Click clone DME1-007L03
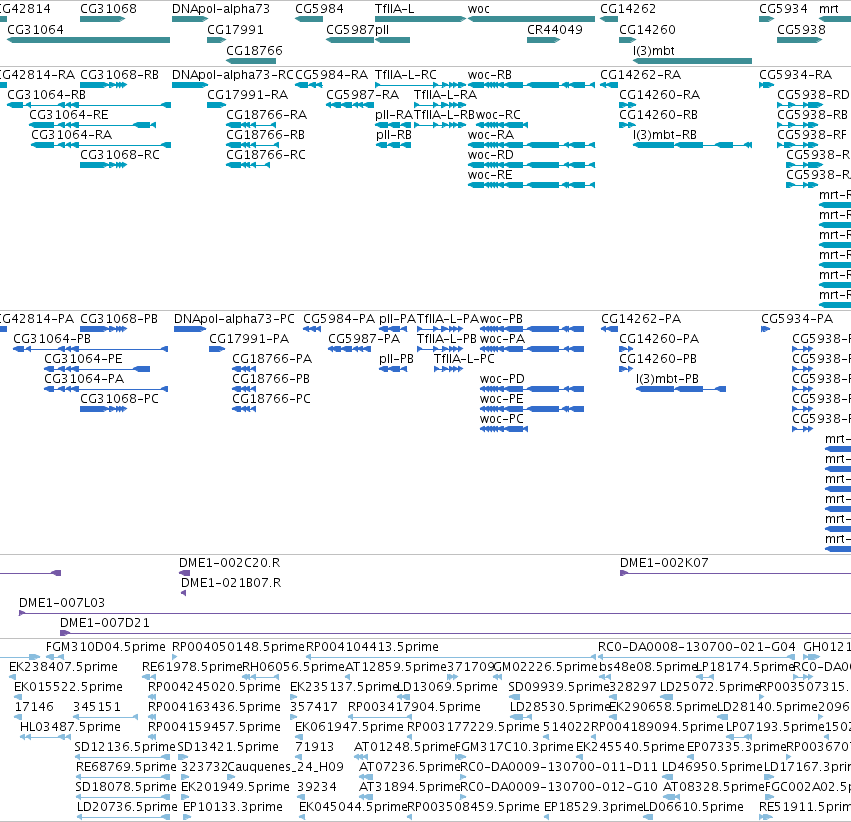Image resolution: width=851 pixels, height=822 pixels. [x=435, y=614]
